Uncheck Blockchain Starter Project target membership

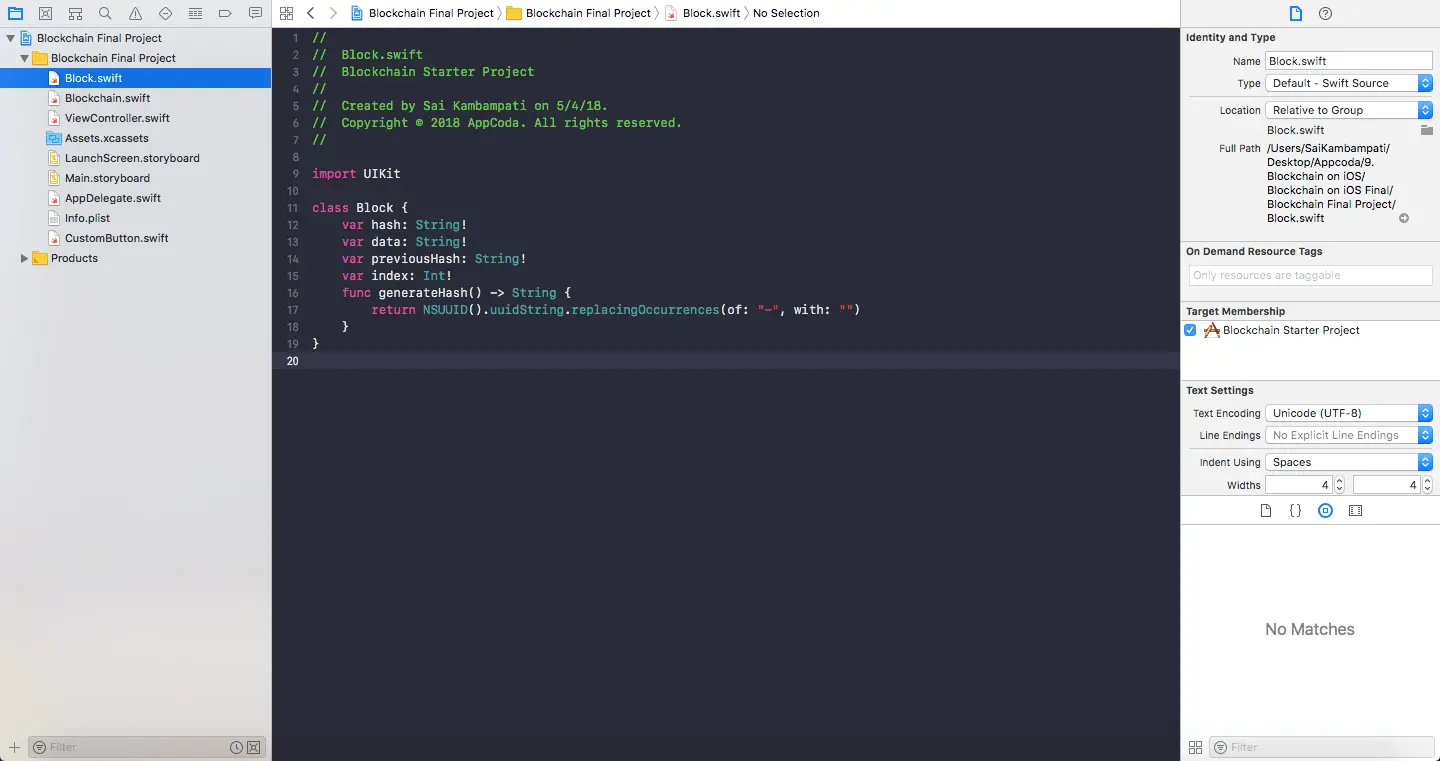click(x=1190, y=330)
